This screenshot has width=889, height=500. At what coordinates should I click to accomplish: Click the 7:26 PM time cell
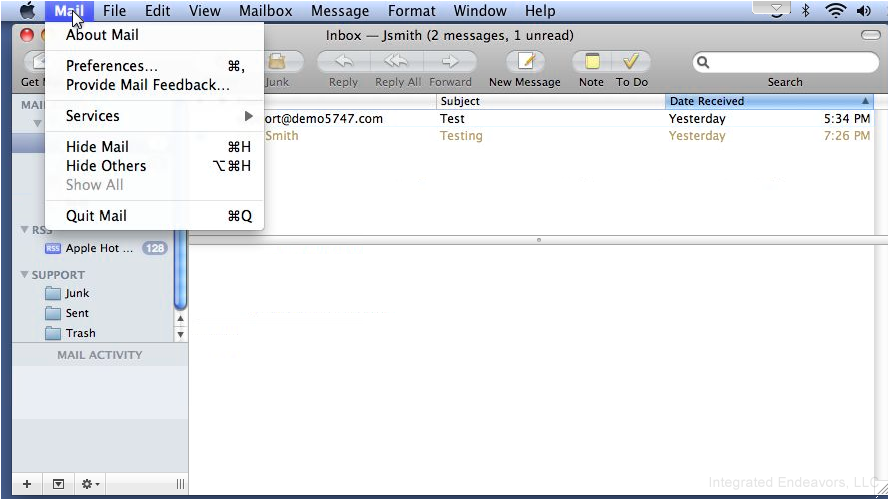click(846, 135)
